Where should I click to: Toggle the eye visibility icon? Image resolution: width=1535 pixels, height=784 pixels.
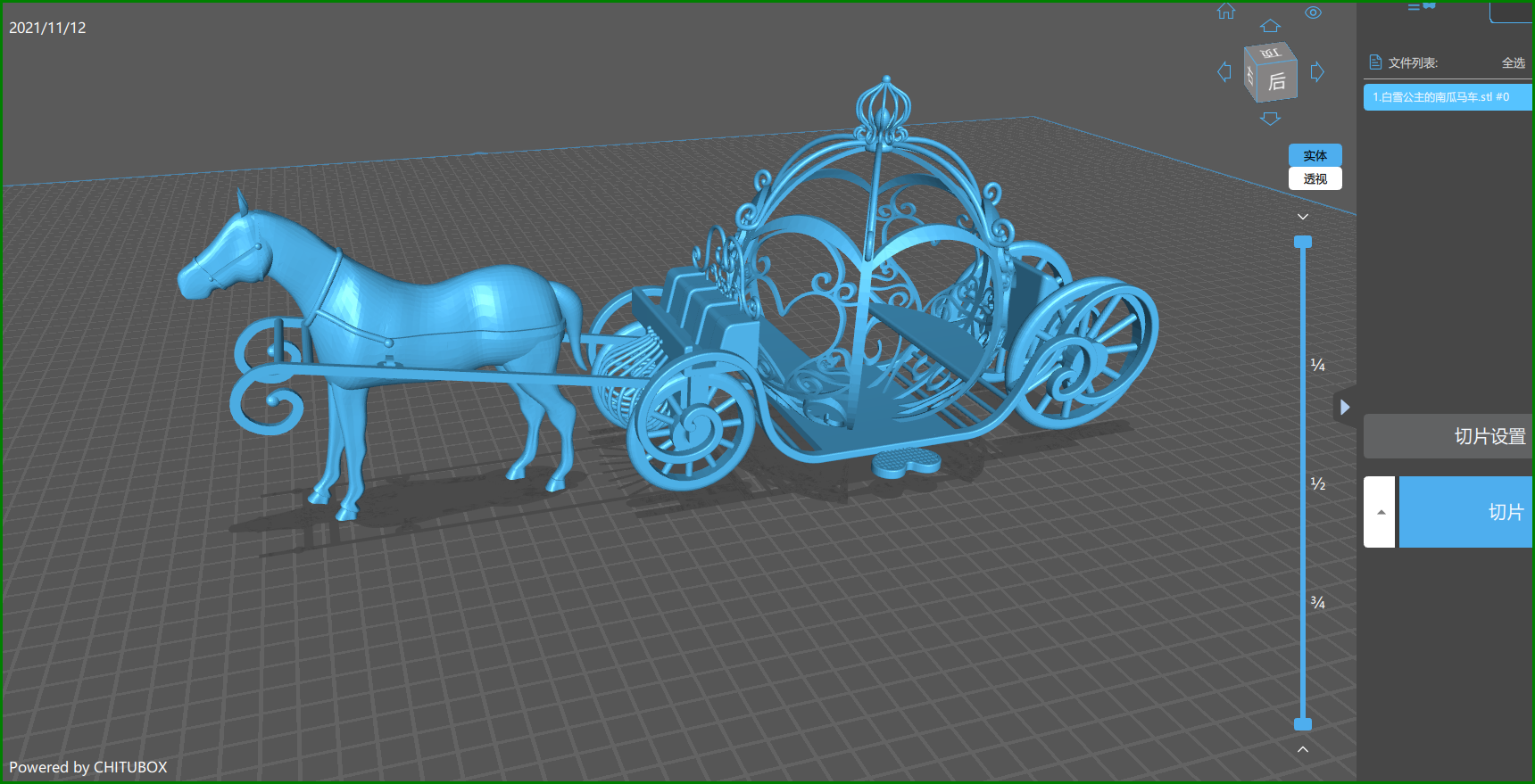coord(1313,12)
